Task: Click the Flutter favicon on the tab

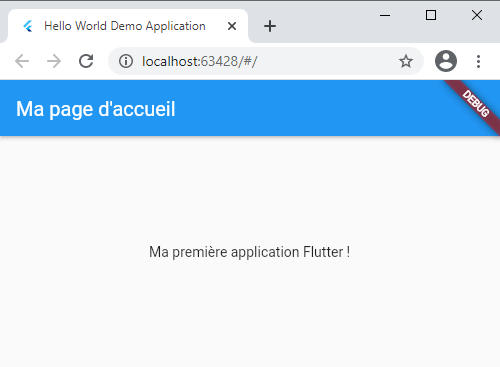Action: point(28,26)
